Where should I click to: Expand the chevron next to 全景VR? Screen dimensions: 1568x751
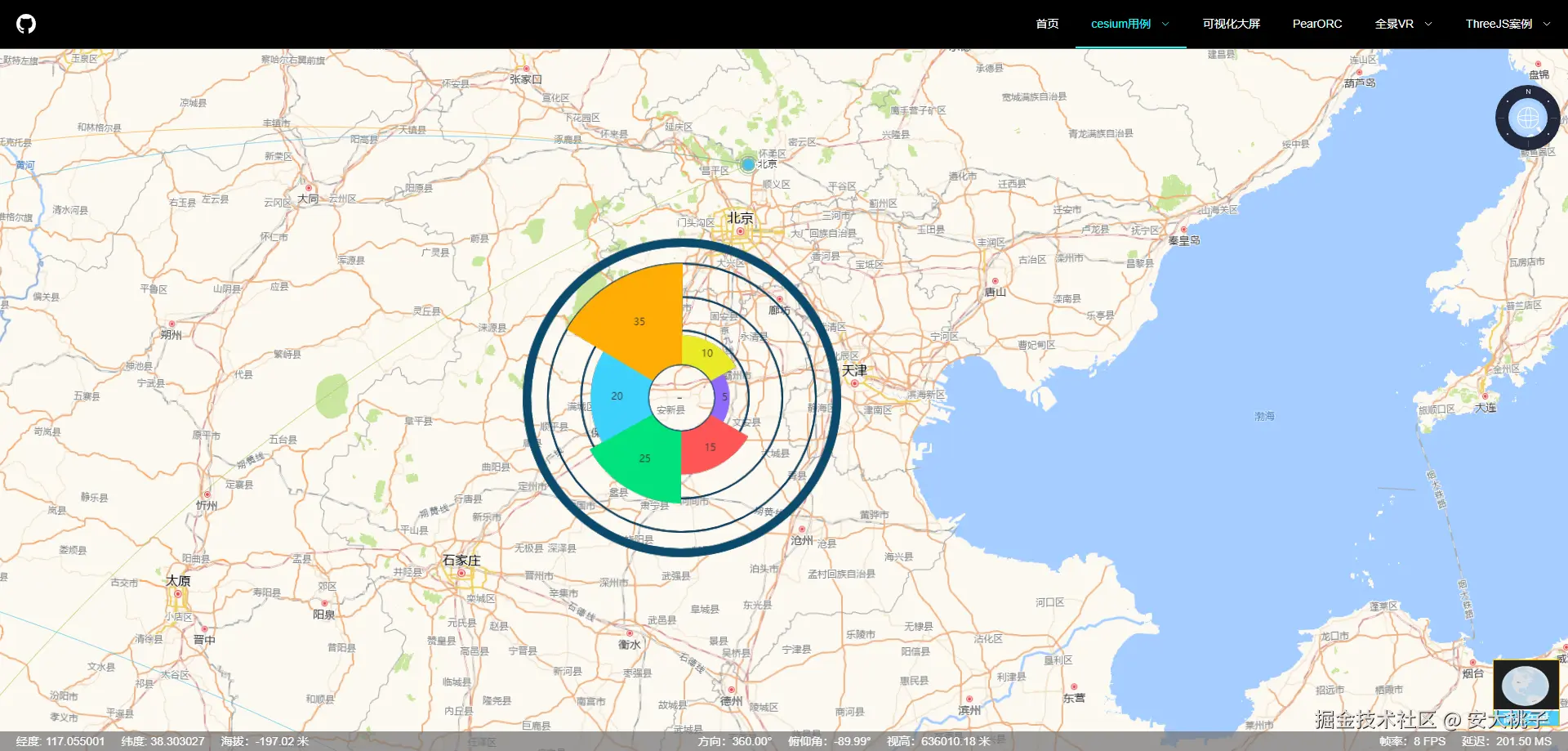point(1428,24)
